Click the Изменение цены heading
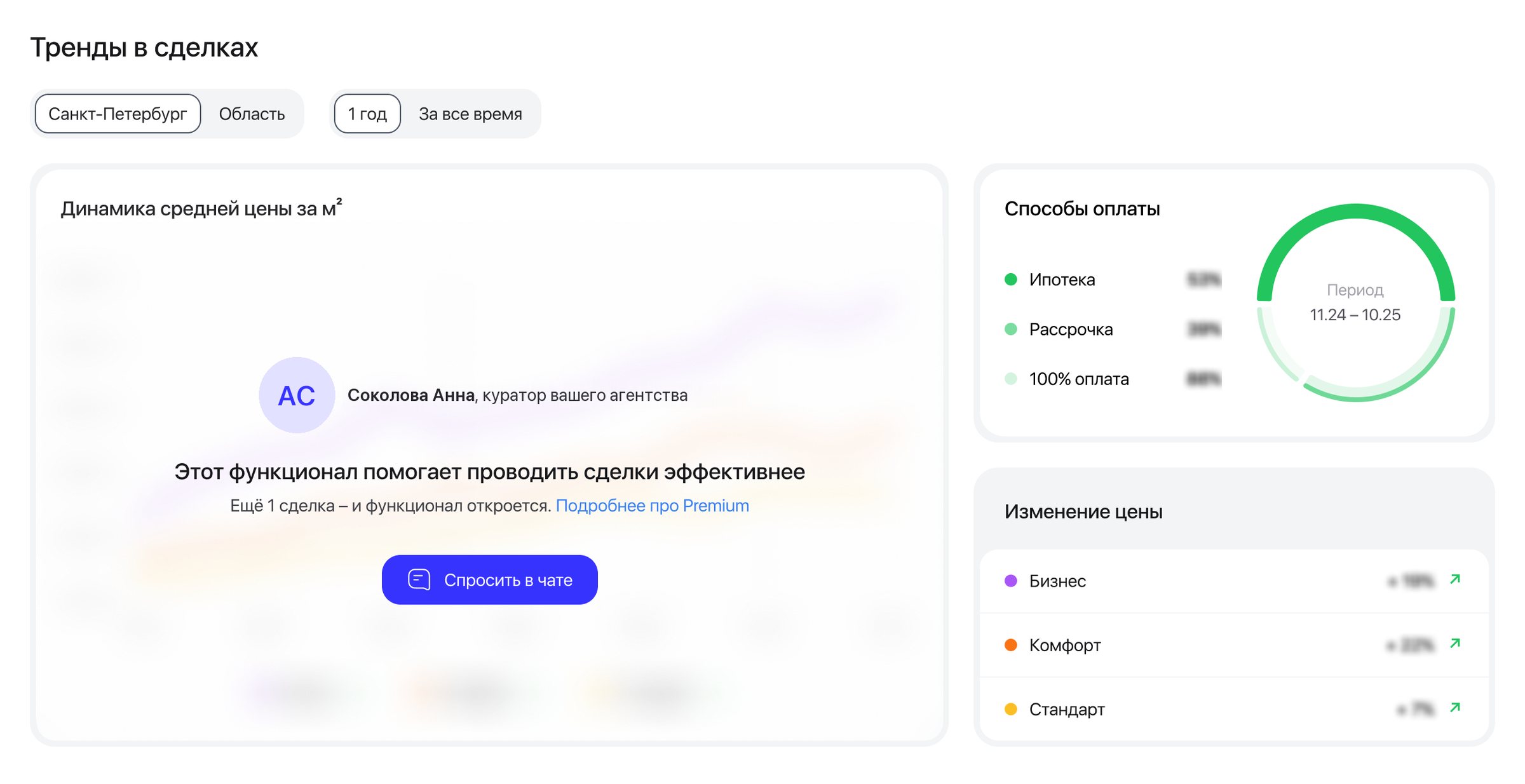1525x784 pixels. 1083,511
